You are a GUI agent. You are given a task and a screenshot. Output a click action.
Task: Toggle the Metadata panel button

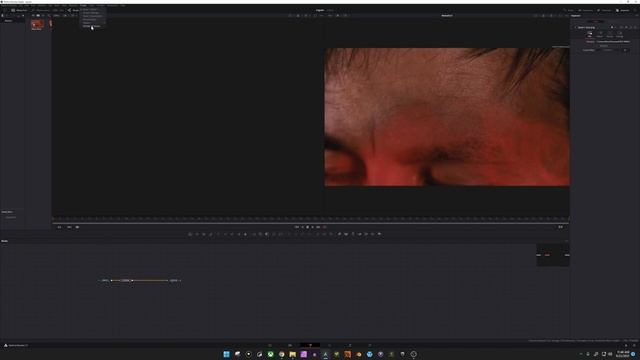[x=604, y=10]
